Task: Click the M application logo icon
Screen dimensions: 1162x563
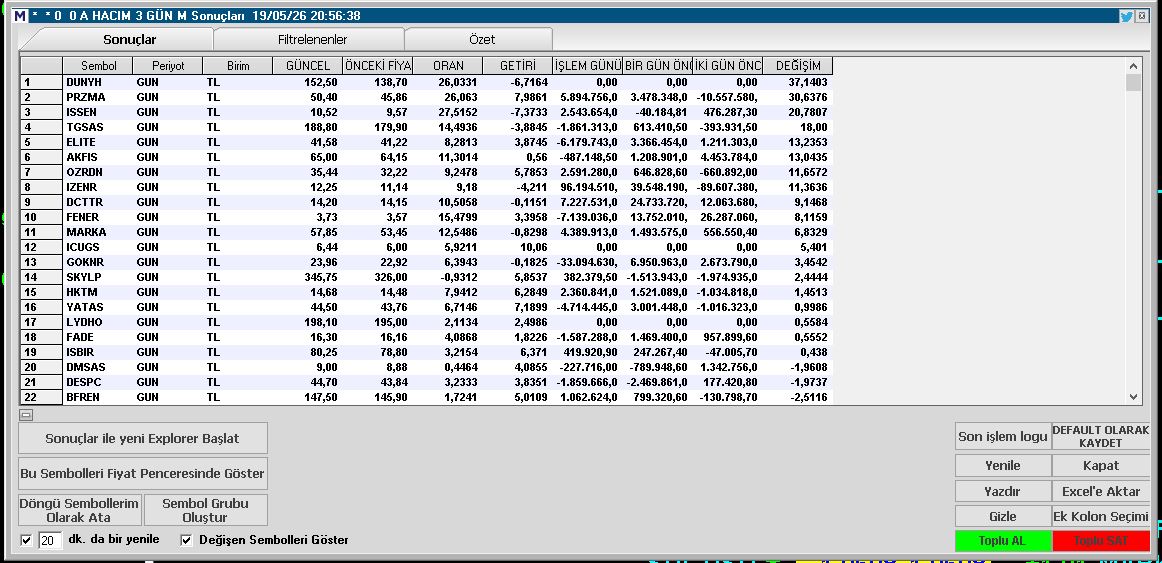Action: (21, 16)
